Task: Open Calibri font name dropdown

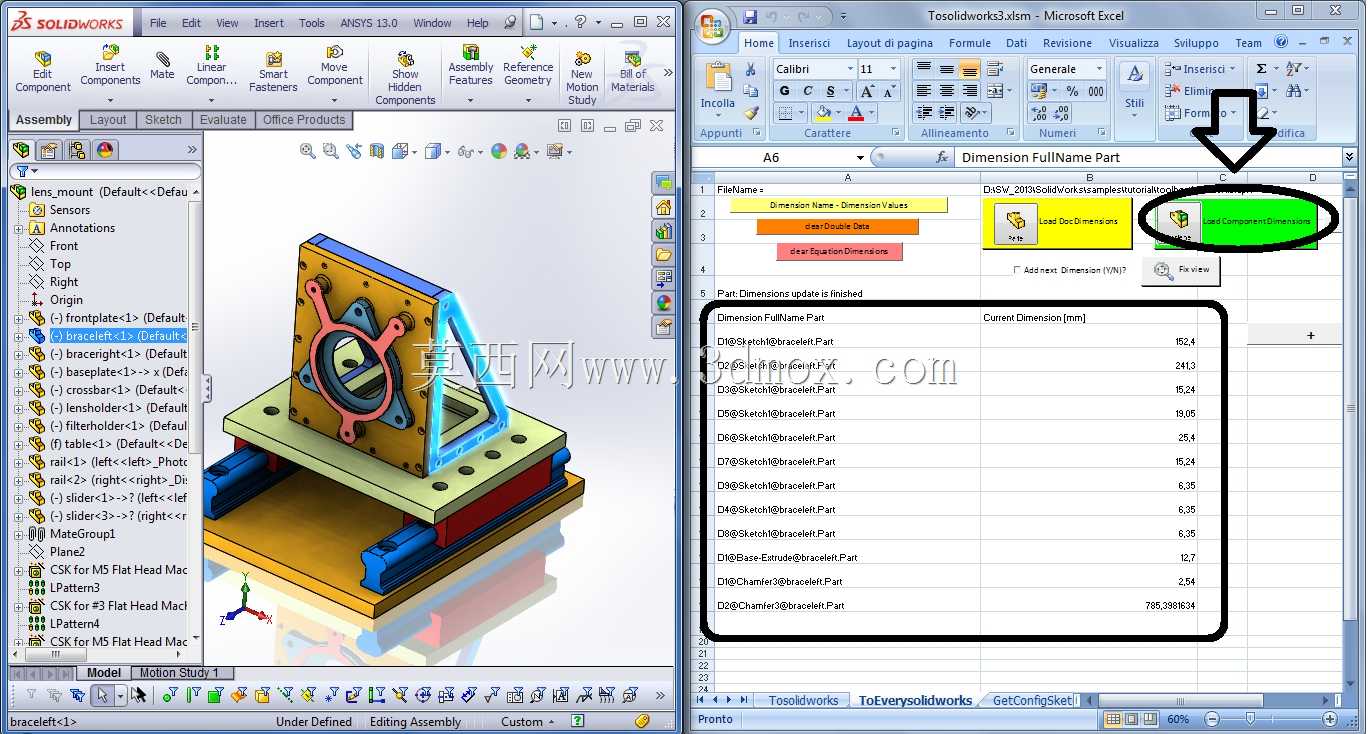Action: click(x=851, y=69)
